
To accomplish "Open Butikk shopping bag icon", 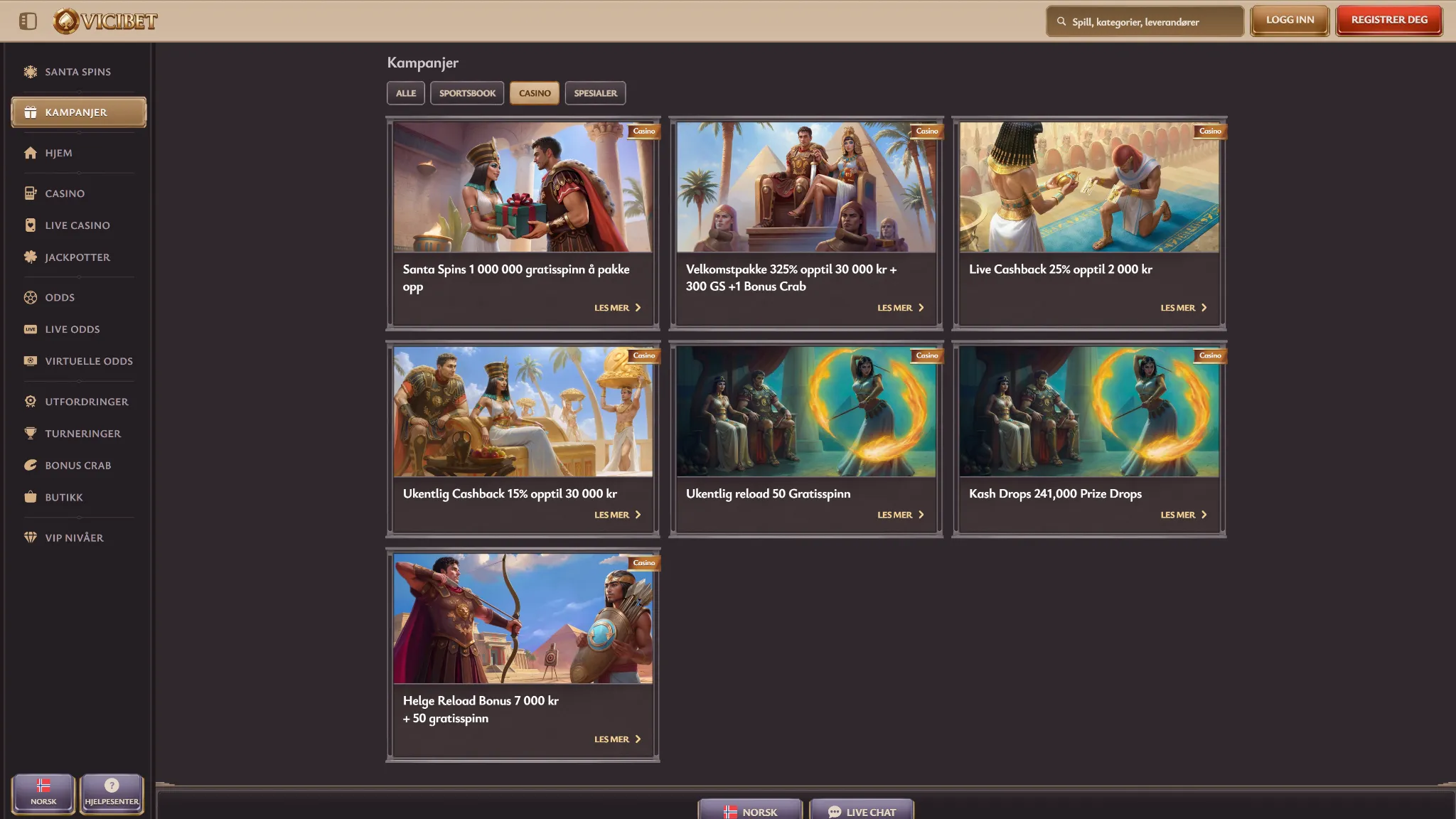I will pyautogui.click(x=30, y=498).
